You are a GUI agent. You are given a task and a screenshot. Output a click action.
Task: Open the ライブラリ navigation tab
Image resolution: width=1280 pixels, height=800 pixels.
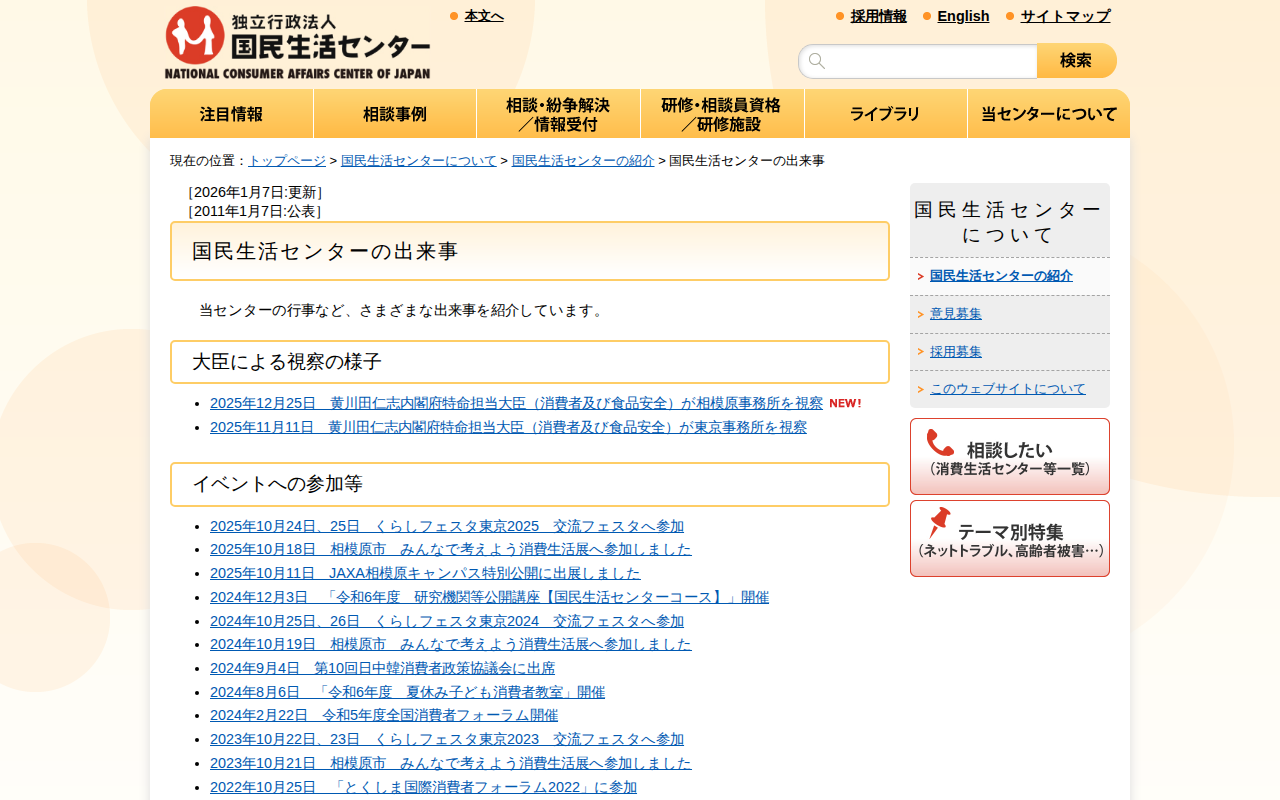coord(885,114)
